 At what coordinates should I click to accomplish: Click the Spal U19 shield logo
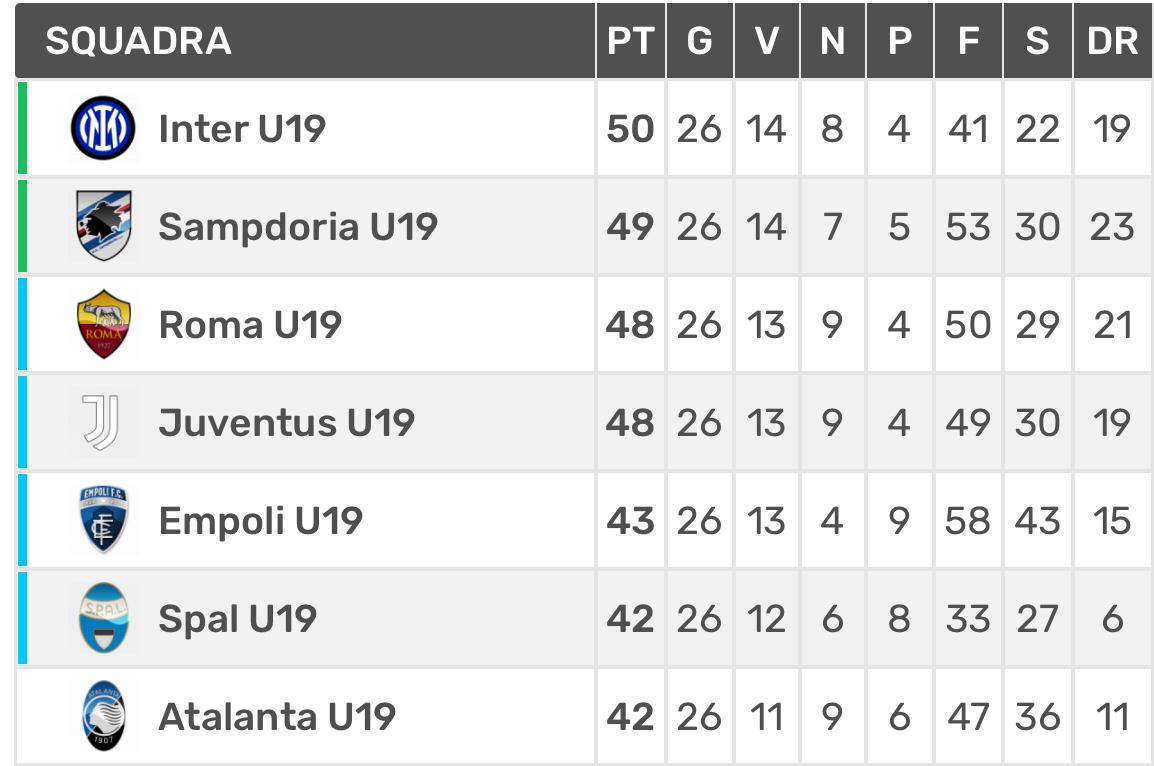coord(104,617)
